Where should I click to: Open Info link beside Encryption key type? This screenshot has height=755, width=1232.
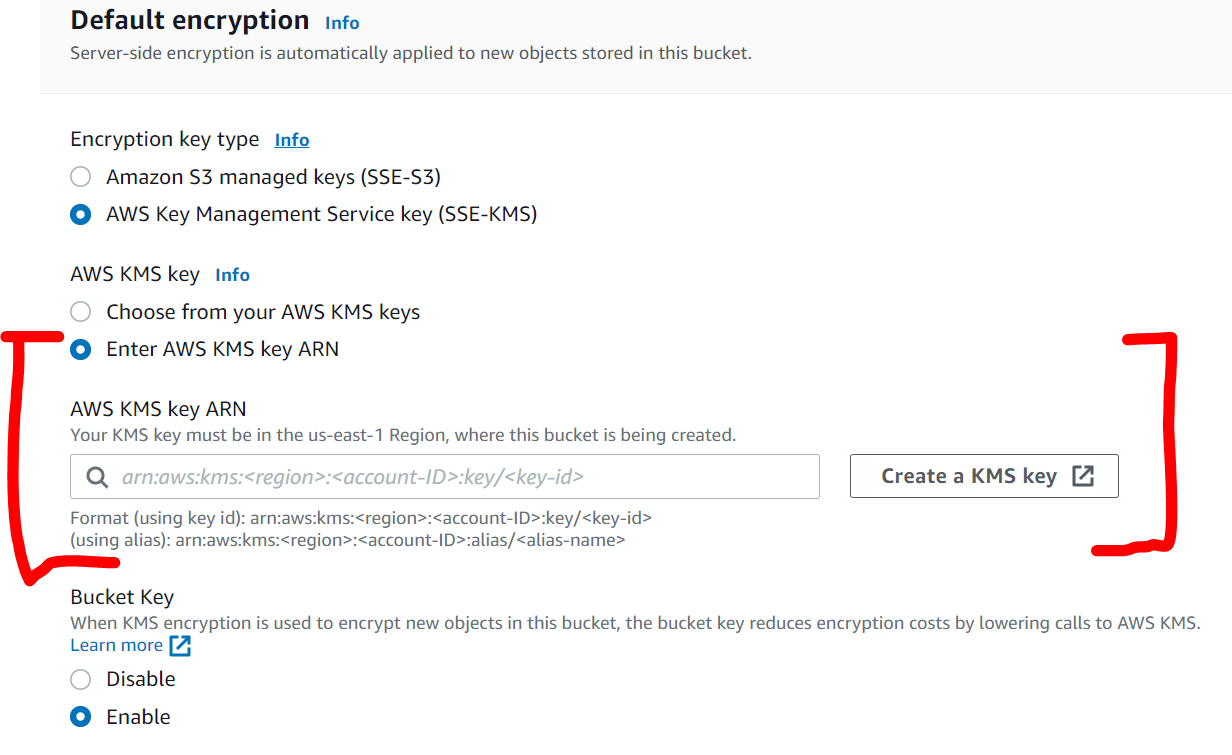(x=292, y=140)
